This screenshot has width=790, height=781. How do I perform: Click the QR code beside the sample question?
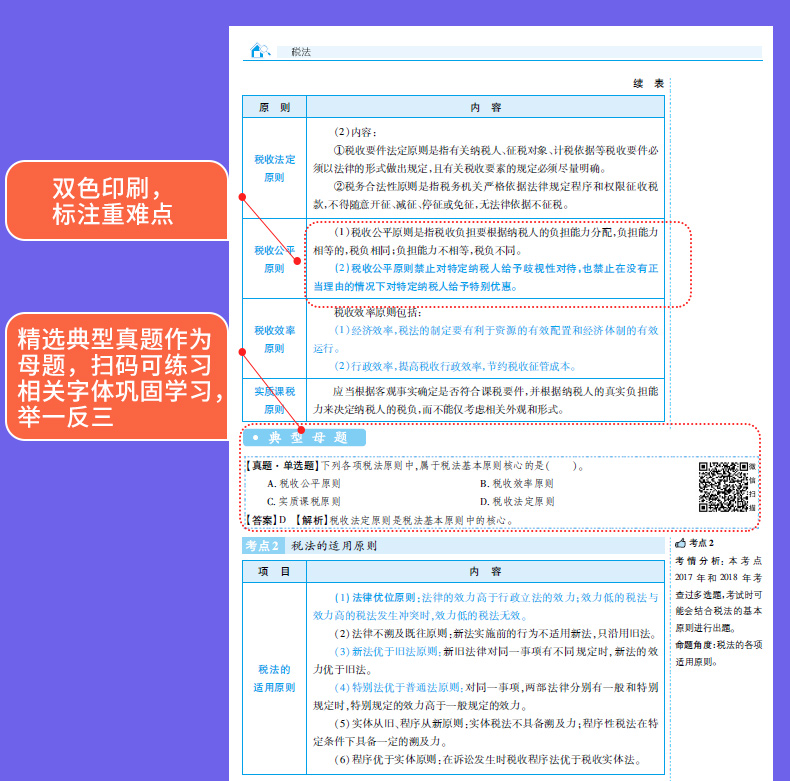723,487
